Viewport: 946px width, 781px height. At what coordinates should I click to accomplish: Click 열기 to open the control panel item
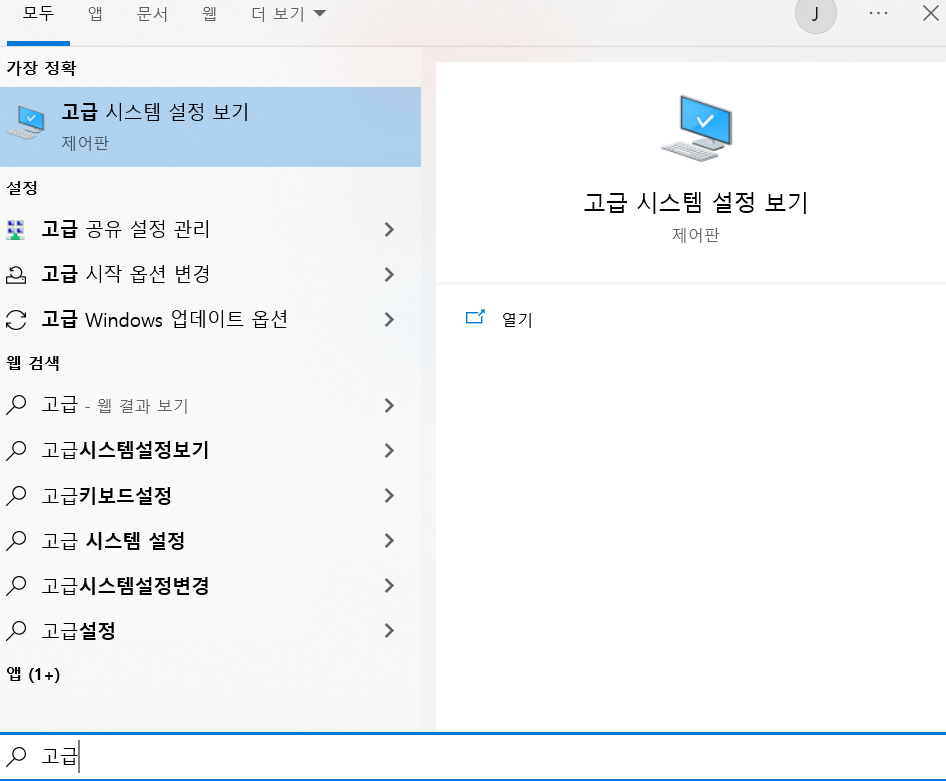tap(517, 320)
